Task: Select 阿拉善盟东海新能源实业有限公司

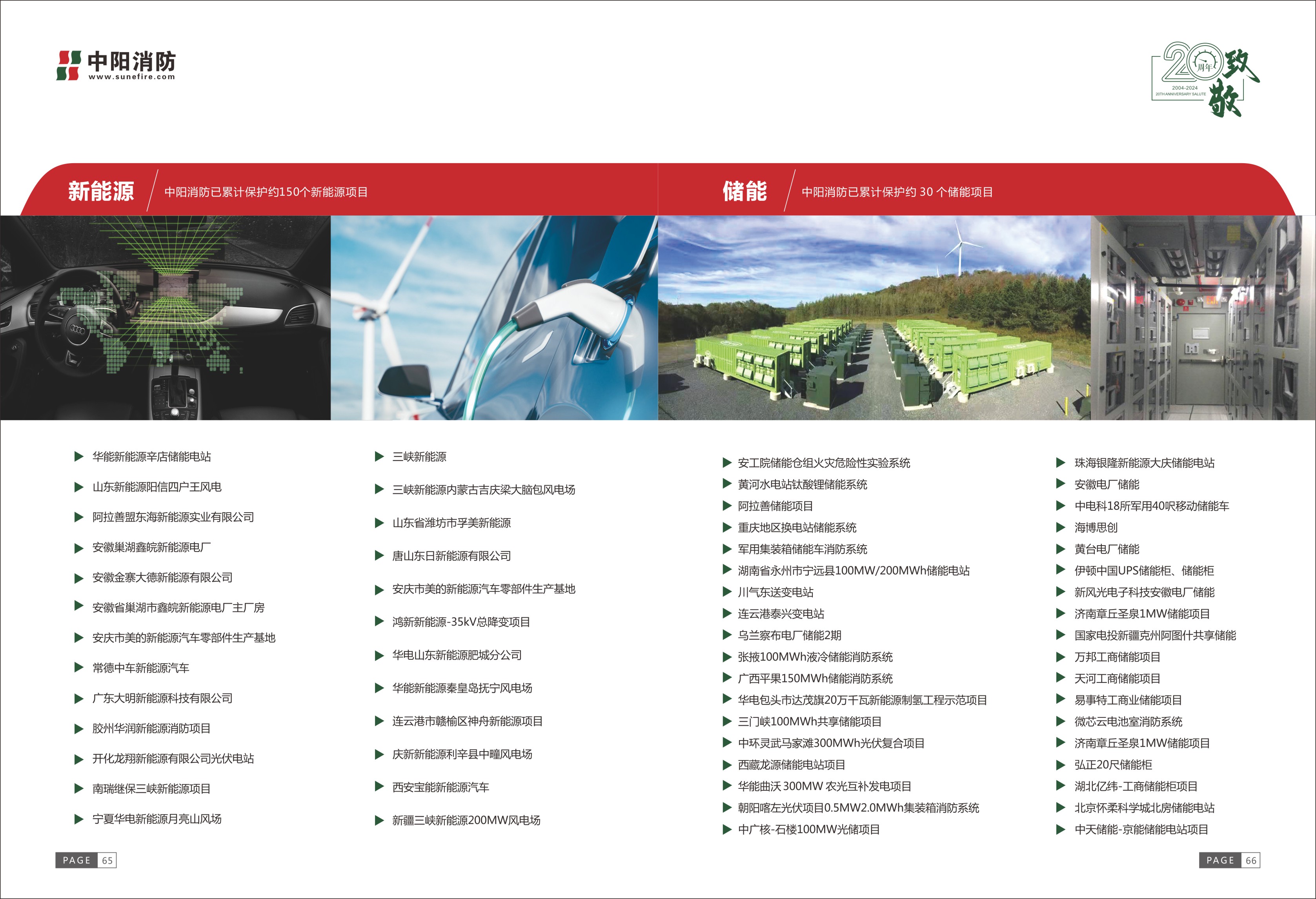Action: [x=173, y=517]
